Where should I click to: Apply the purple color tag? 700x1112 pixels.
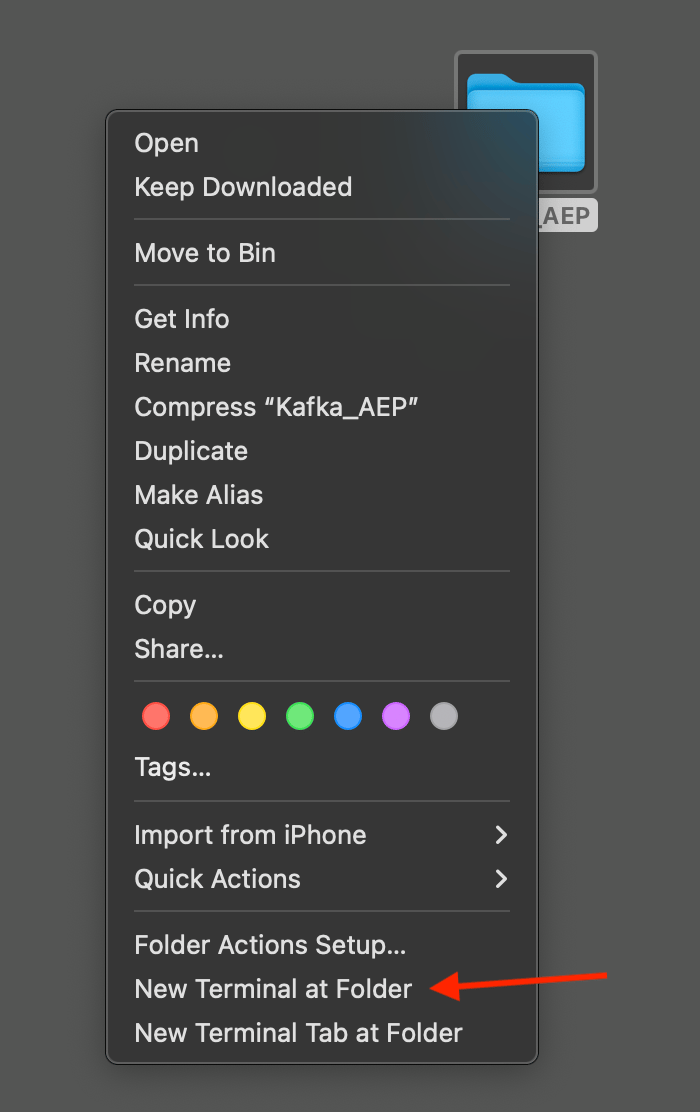point(396,716)
